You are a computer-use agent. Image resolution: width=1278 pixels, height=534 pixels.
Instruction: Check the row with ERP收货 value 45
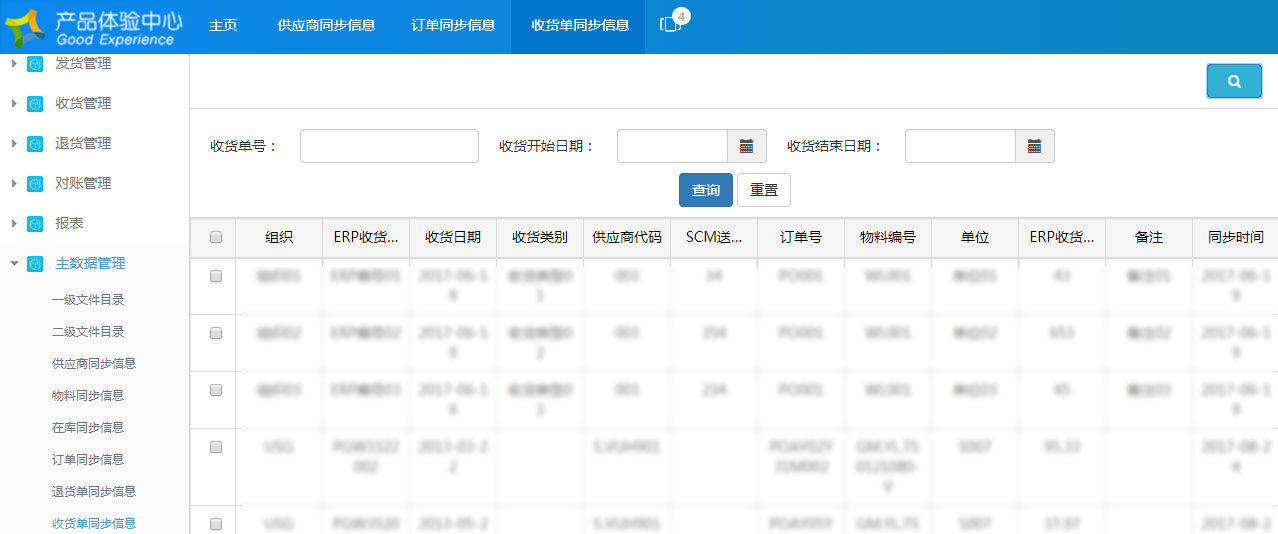(x=216, y=391)
